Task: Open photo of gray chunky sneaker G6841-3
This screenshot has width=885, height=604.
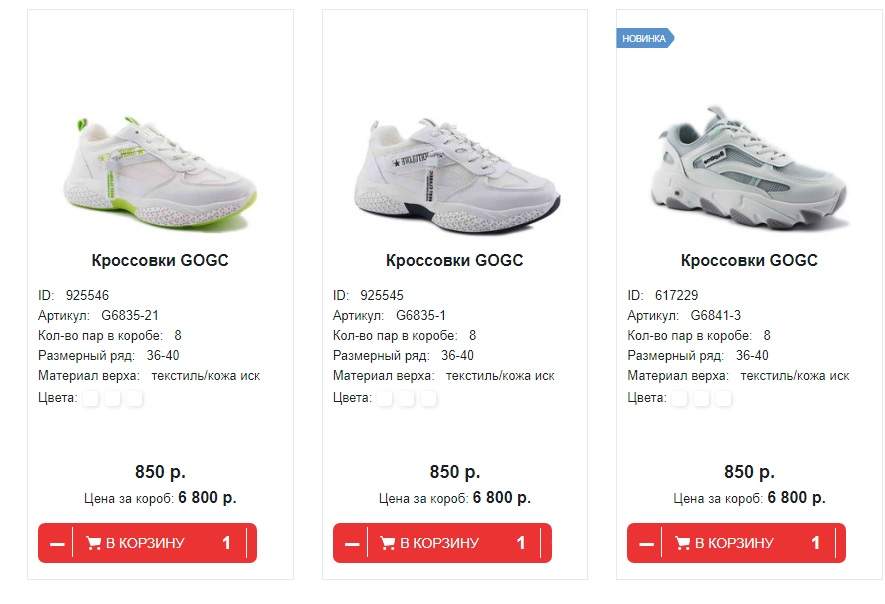Action: (750, 167)
